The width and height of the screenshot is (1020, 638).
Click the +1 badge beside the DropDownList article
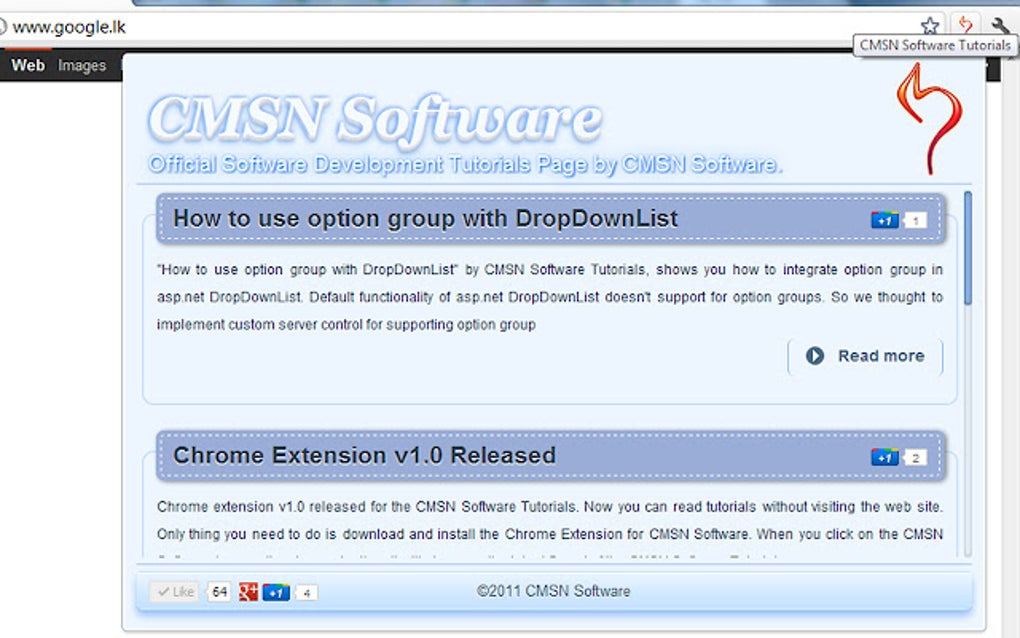884,220
